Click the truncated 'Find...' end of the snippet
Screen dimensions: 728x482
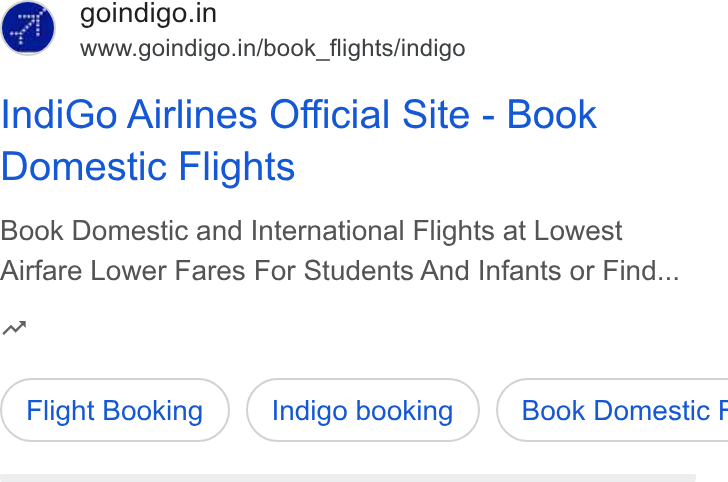tap(641, 270)
